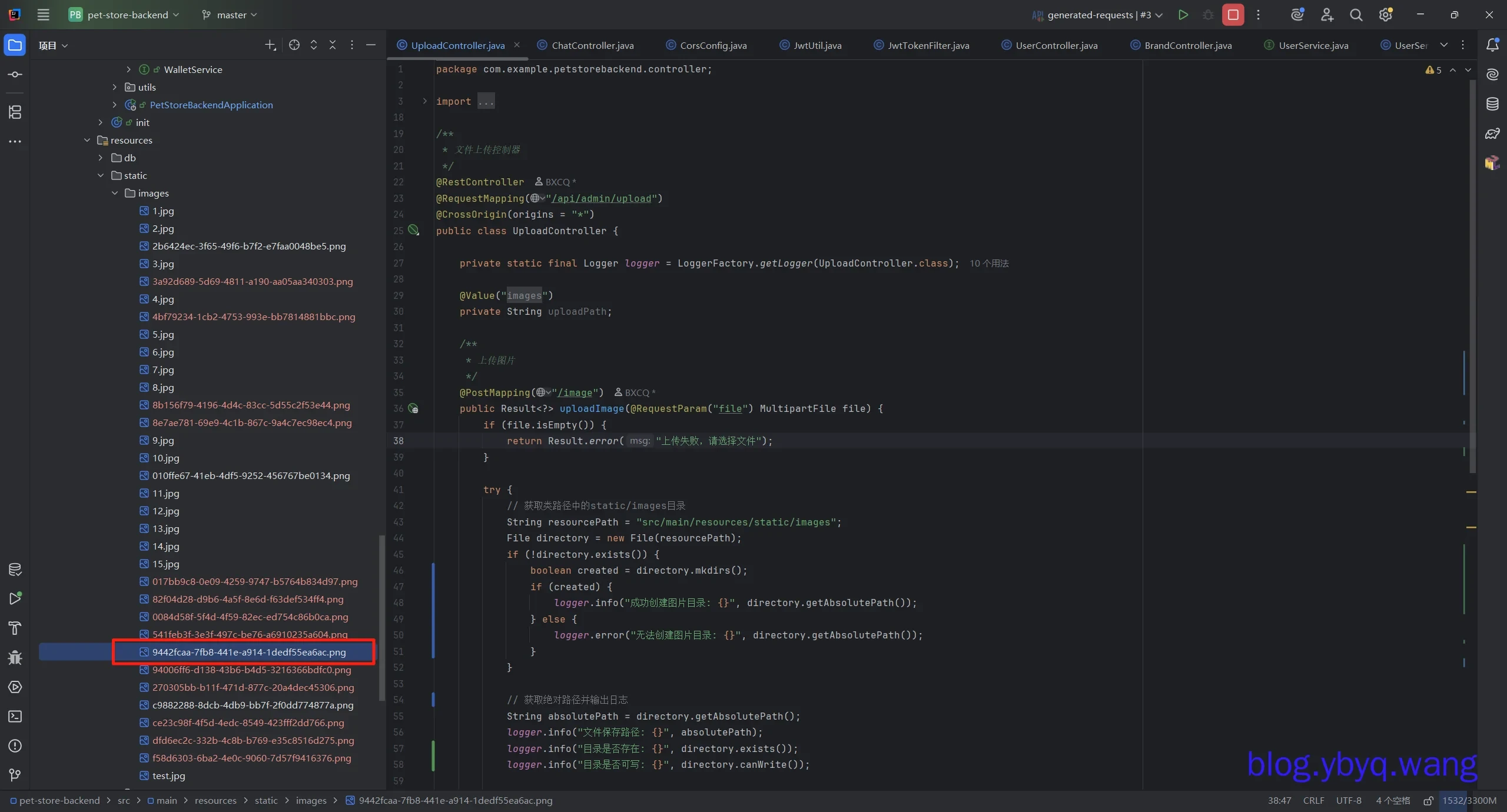
Task: Open the Commit tool window
Action: click(x=15, y=75)
